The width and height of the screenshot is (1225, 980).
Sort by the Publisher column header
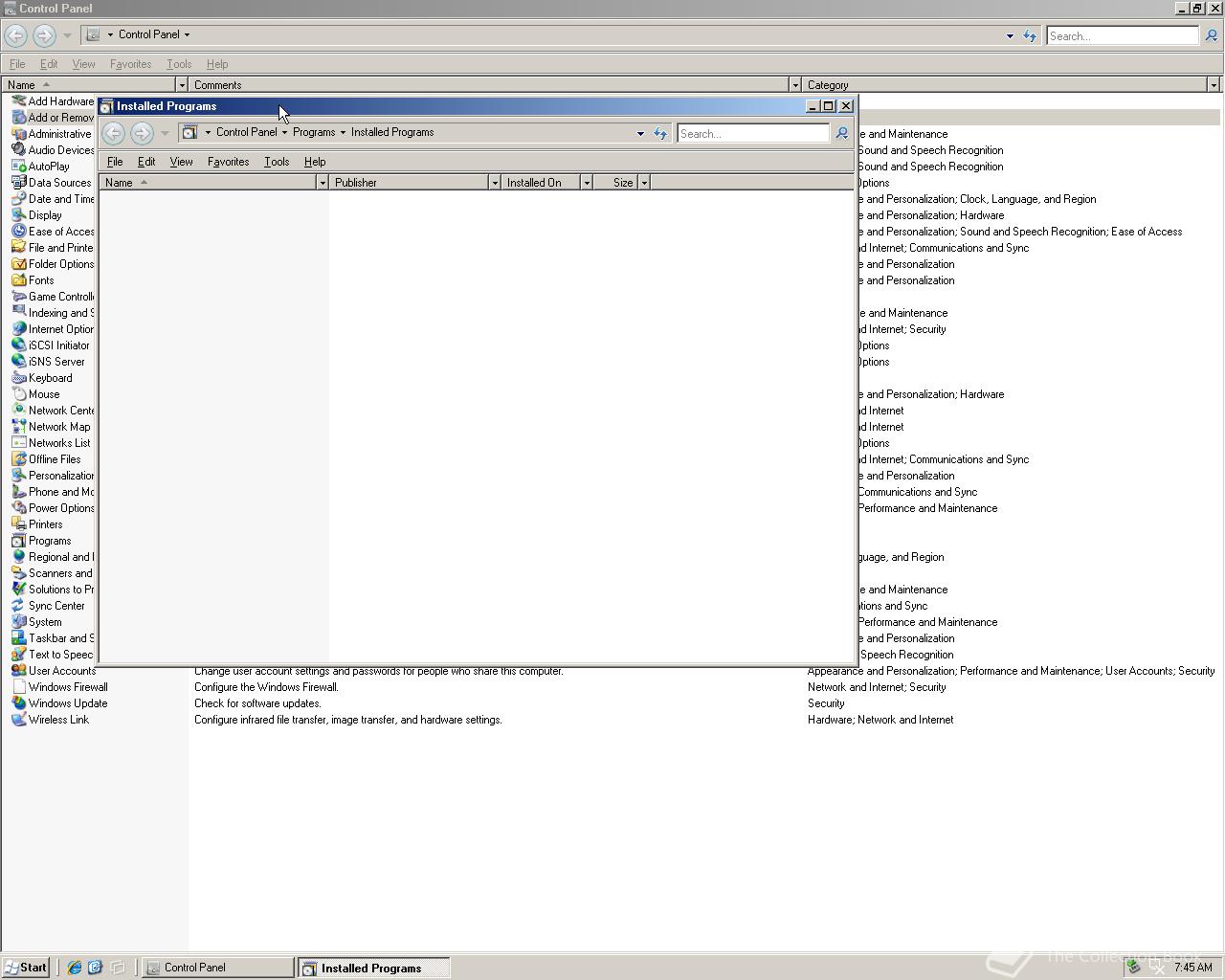[409, 183]
